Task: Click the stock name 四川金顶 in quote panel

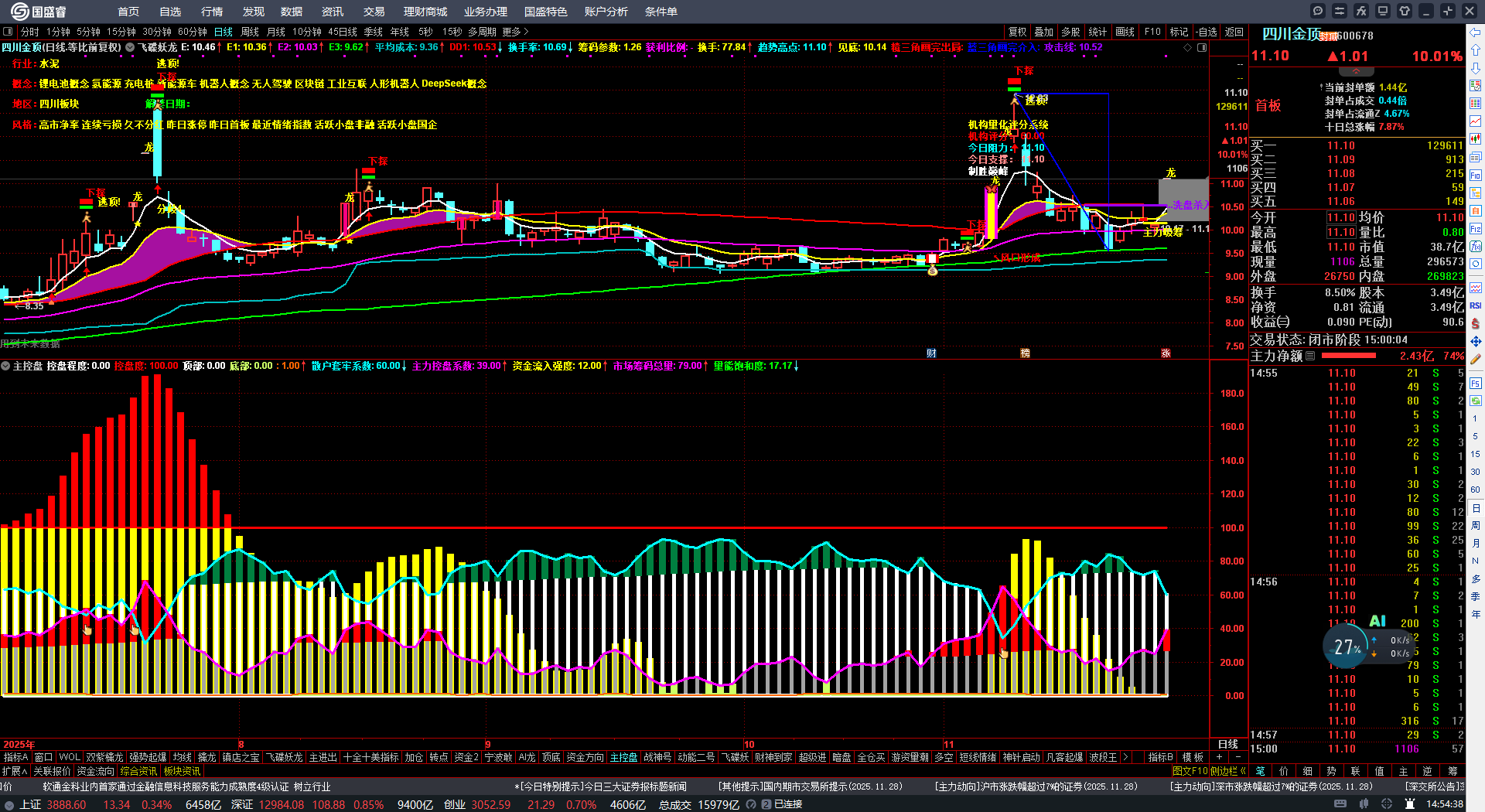Action: pos(1291,34)
